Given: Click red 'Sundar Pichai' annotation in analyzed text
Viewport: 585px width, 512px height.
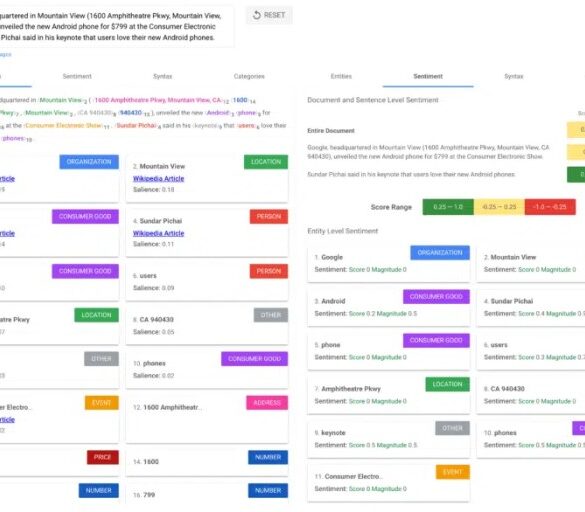Looking at the screenshot, I should click(136, 126).
